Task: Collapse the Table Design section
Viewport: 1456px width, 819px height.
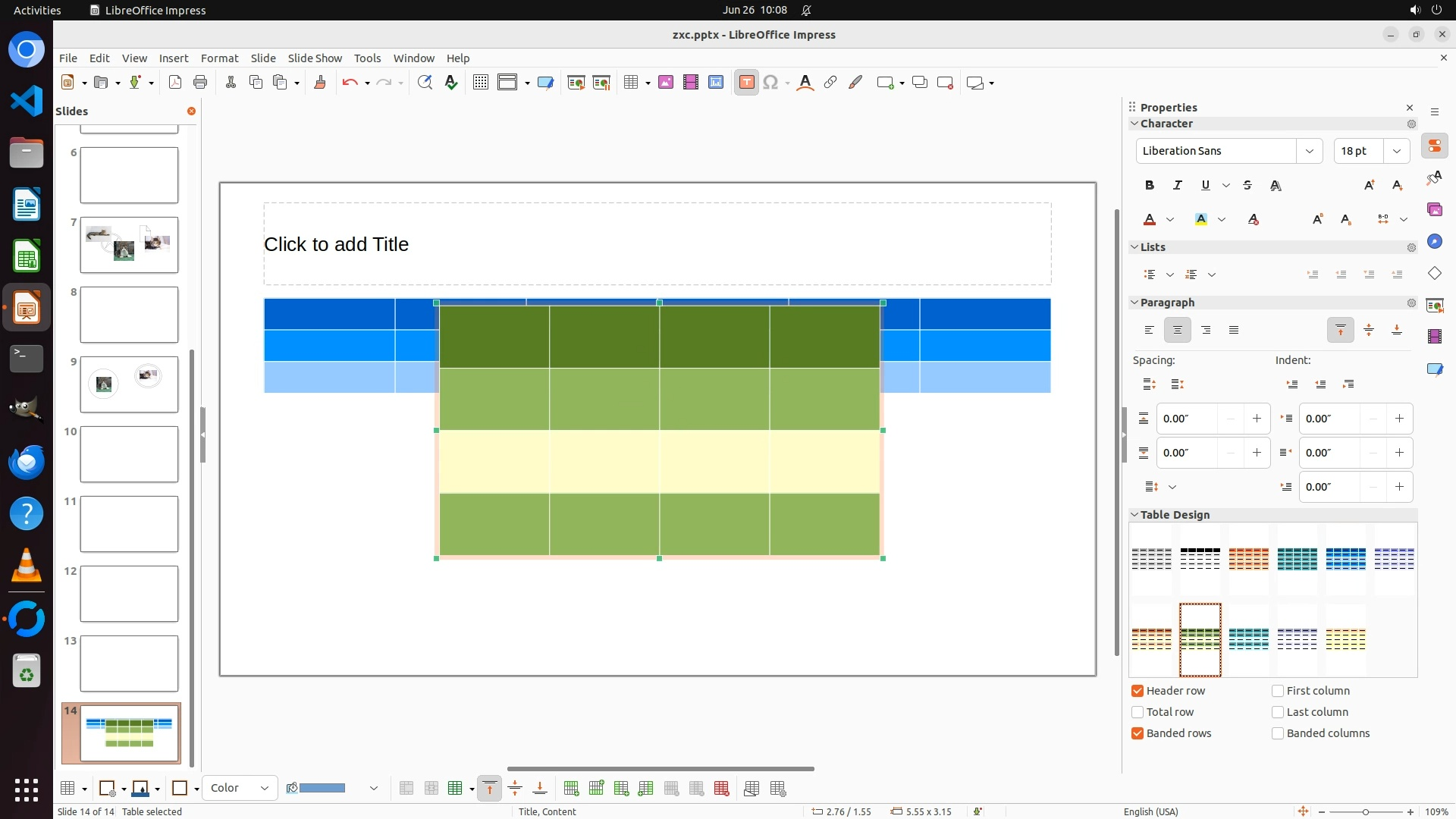Action: (x=1134, y=515)
